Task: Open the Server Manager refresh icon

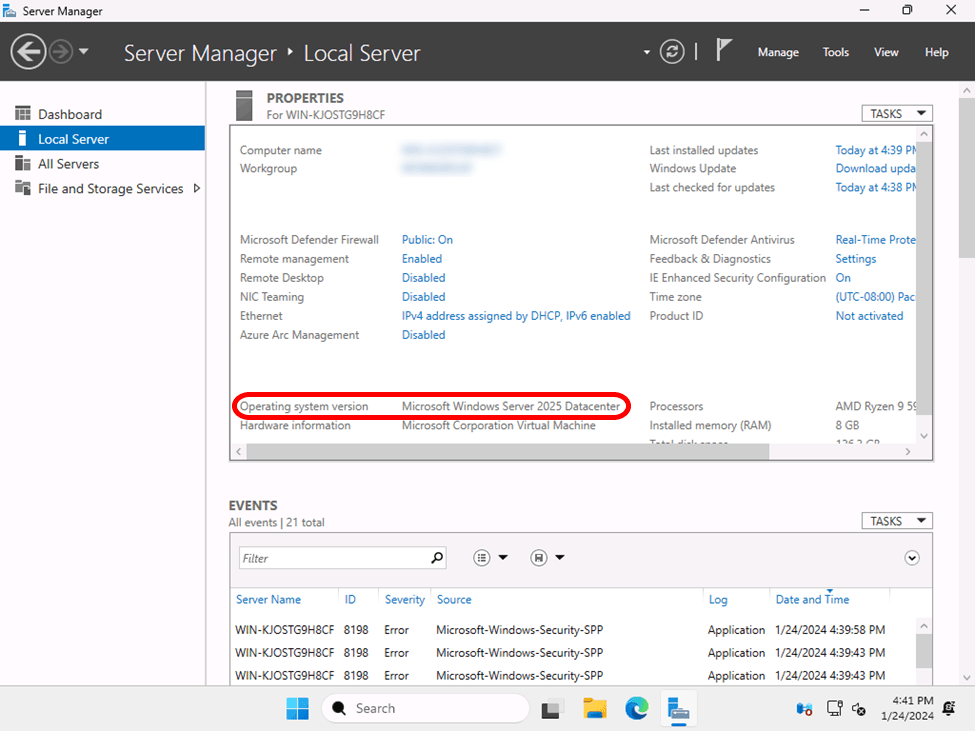Action: pos(671,51)
